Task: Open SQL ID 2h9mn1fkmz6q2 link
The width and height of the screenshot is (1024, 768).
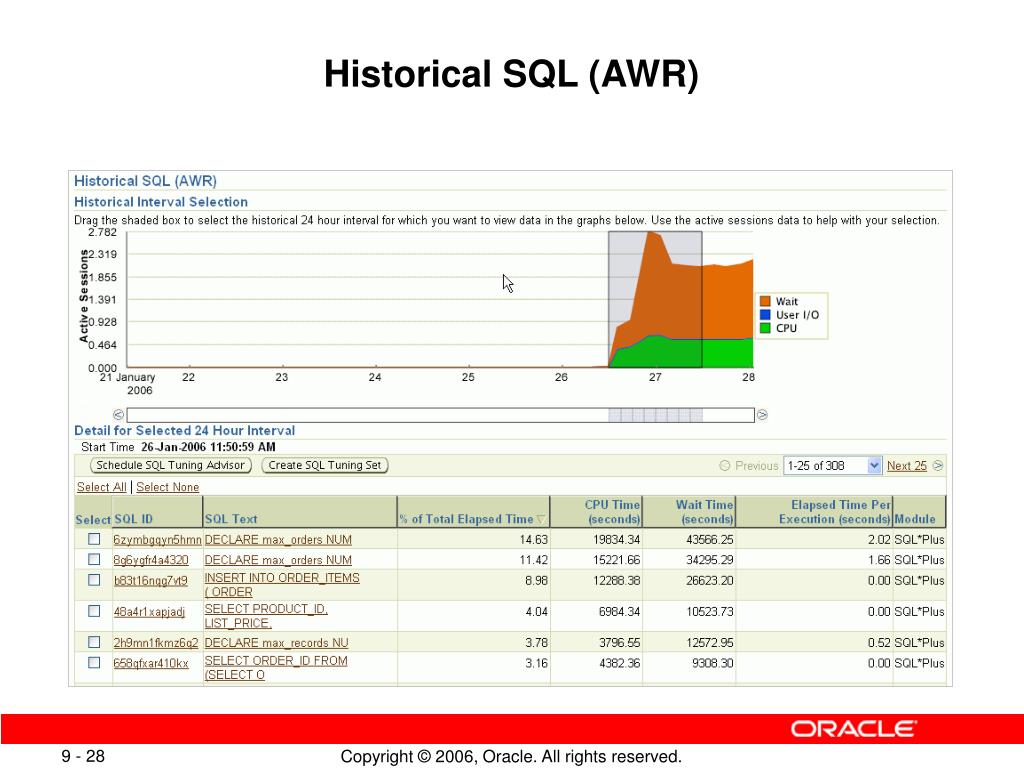Action: point(155,643)
